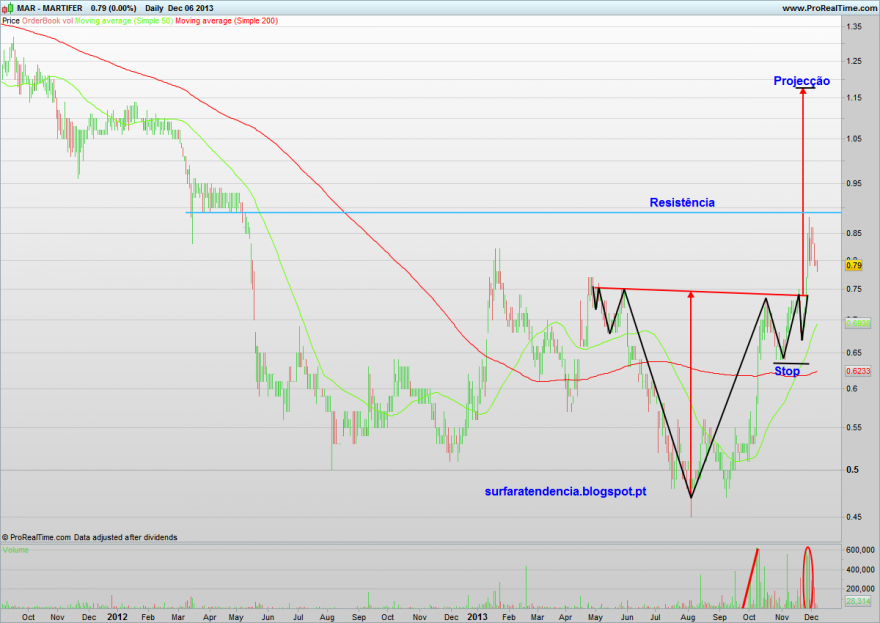Click the green 0.6938 moving average tag
This screenshot has width=880, height=623.
[858, 323]
